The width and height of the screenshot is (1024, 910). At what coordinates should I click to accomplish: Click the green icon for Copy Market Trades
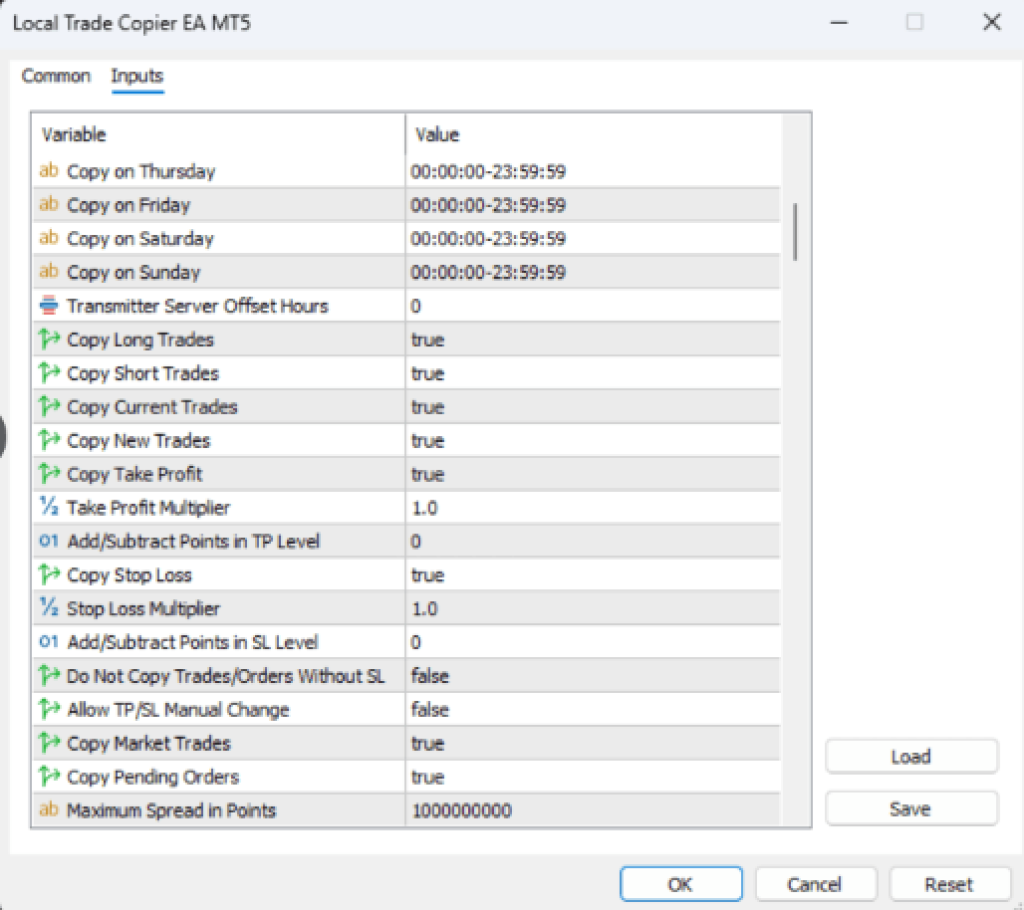point(49,743)
